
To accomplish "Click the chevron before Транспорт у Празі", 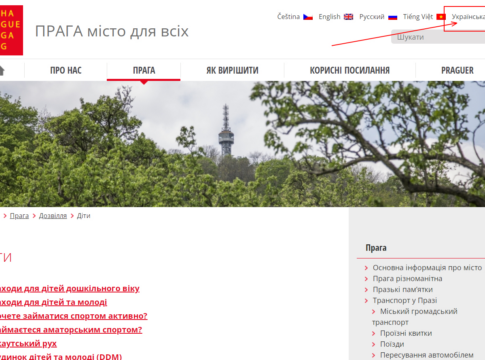I will 366,301.
